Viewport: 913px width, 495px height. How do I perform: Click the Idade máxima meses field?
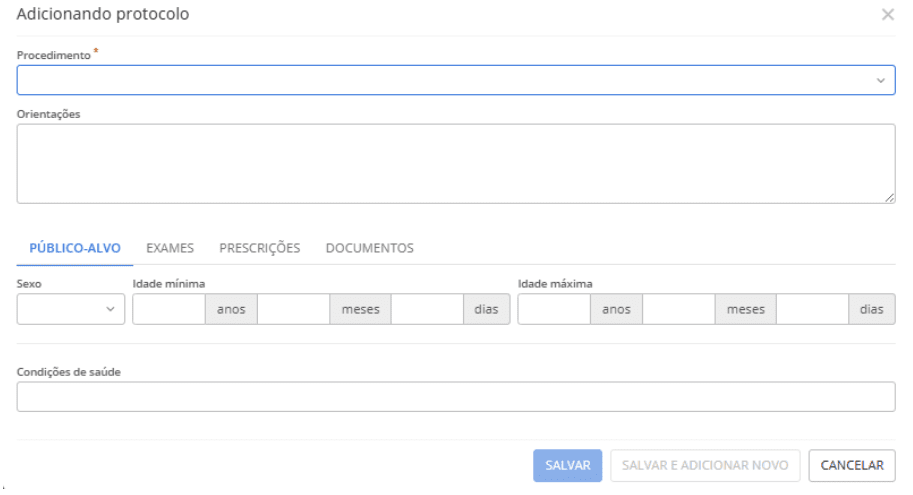[x=679, y=310]
